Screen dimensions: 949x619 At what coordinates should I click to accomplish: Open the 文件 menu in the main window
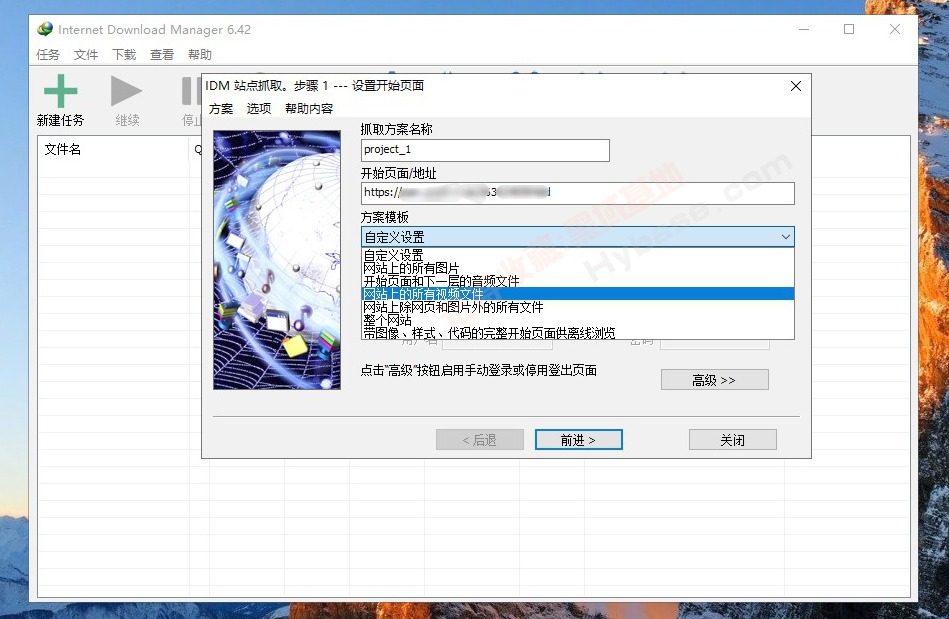coord(86,54)
